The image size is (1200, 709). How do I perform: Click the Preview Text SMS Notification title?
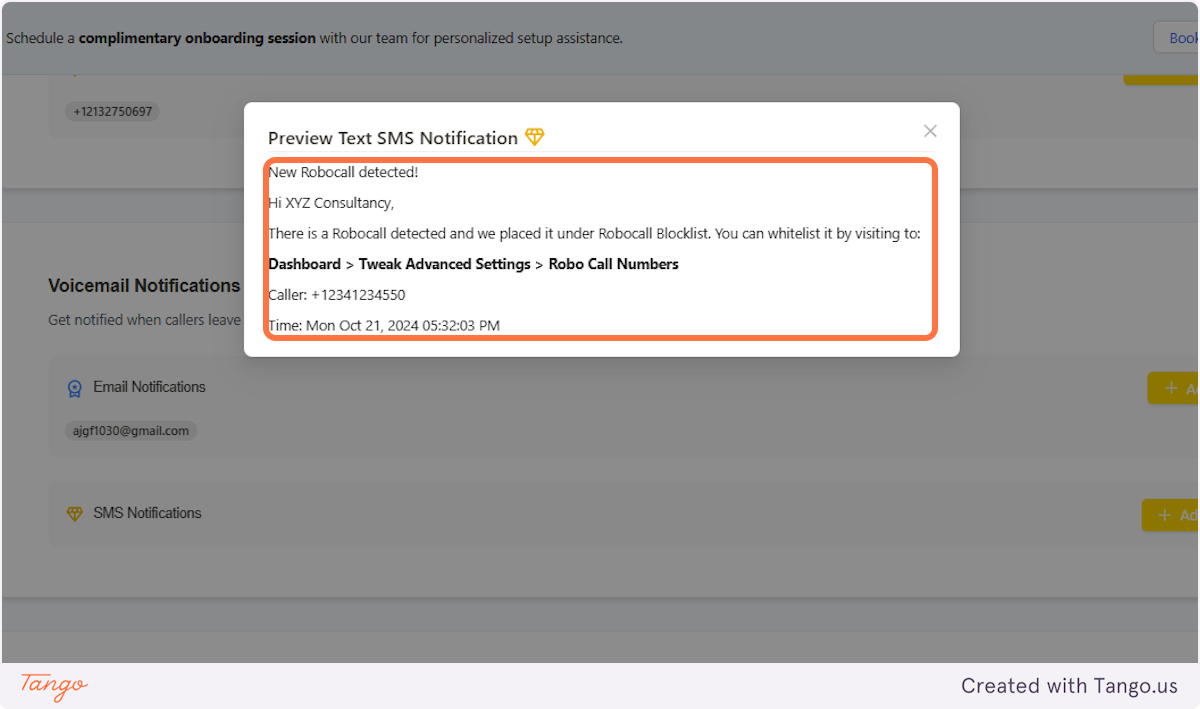pos(393,138)
